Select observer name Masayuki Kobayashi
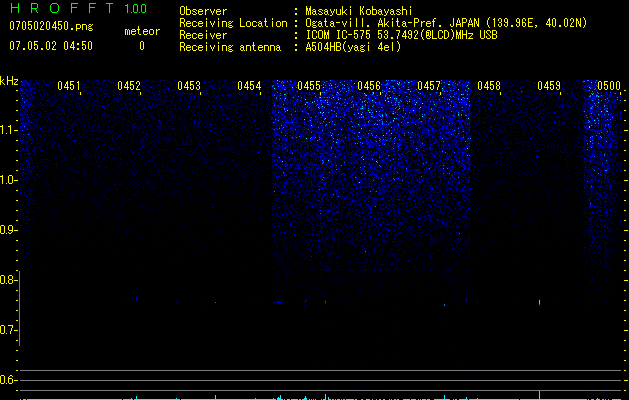The width and height of the screenshot is (629, 400). click(x=359, y=11)
